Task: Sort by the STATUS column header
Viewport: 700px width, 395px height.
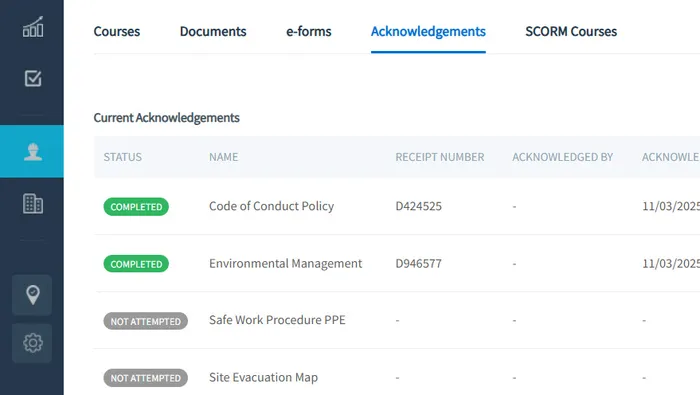Action: pos(122,157)
